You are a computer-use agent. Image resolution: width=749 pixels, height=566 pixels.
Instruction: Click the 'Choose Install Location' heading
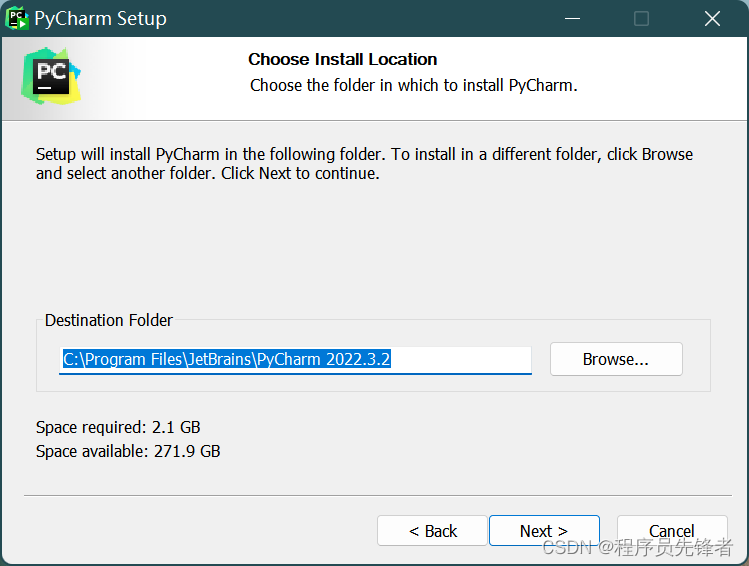tap(342, 59)
